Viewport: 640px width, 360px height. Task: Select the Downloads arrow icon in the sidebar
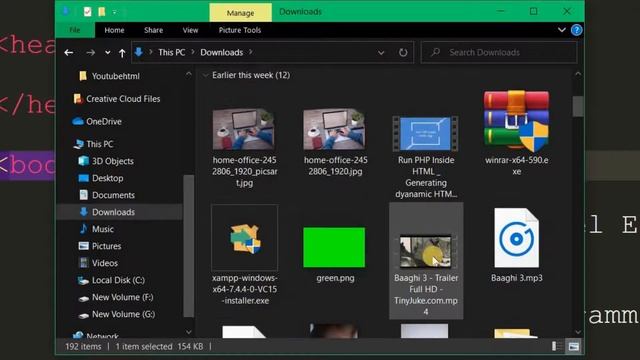[83, 212]
